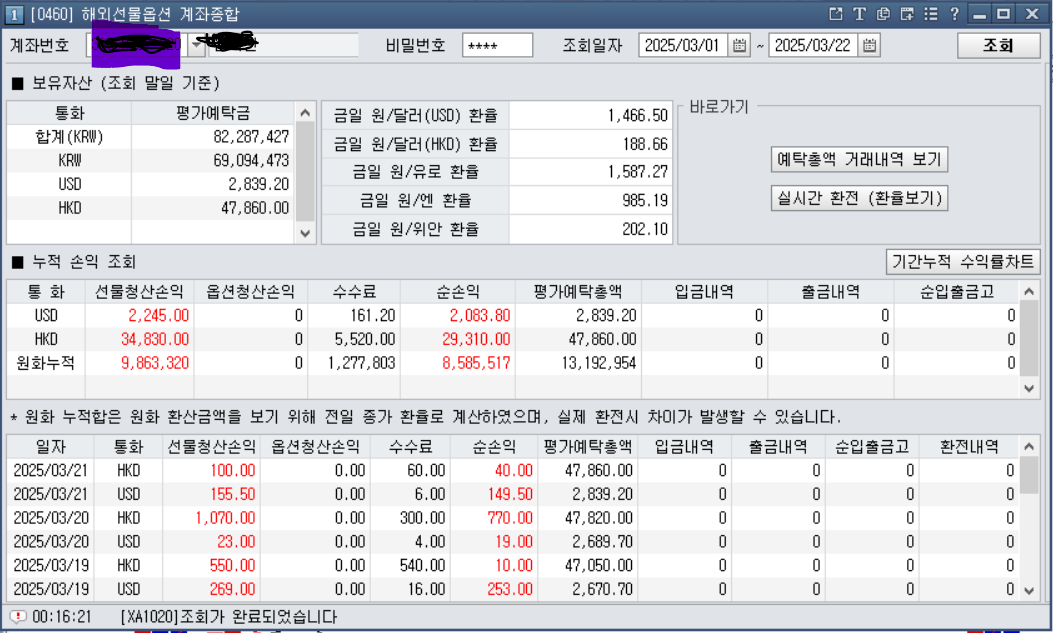This screenshot has width=1053, height=633.
Task: Click the yuan exchange rate 202.10
Action: [x=645, y=229]
